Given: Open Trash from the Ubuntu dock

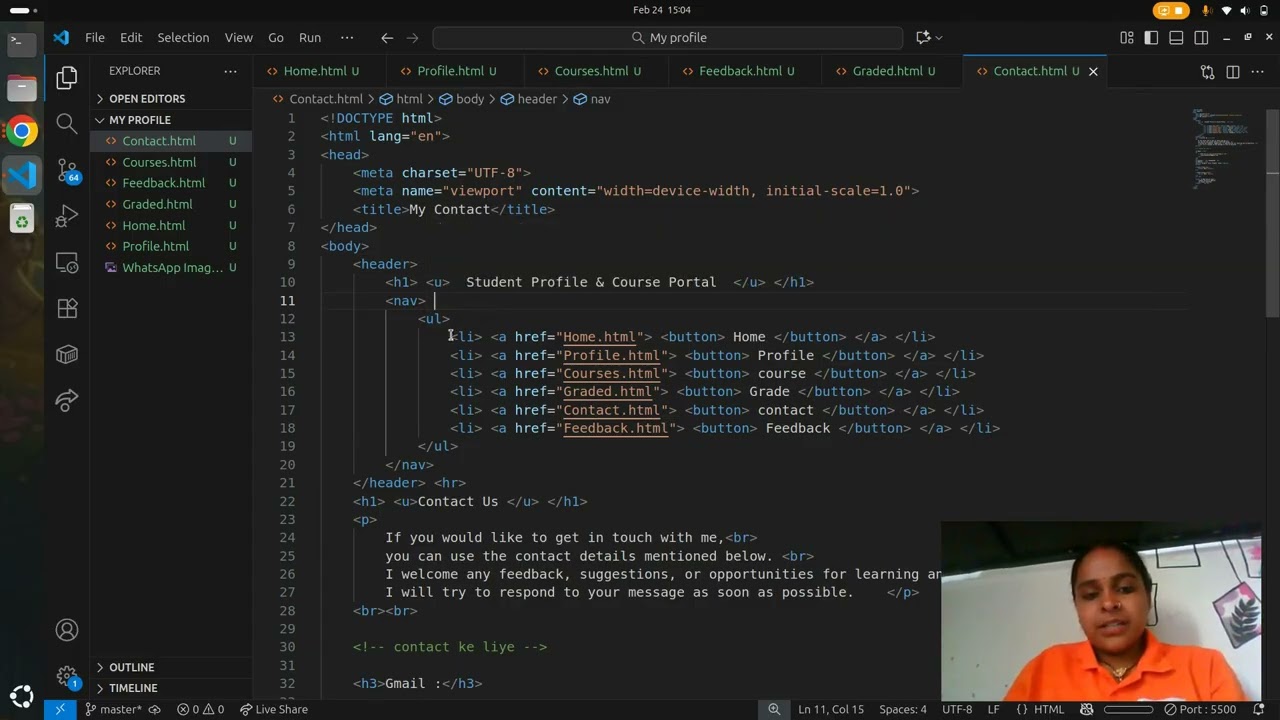Looking at the screenshot, I should 22,218.
